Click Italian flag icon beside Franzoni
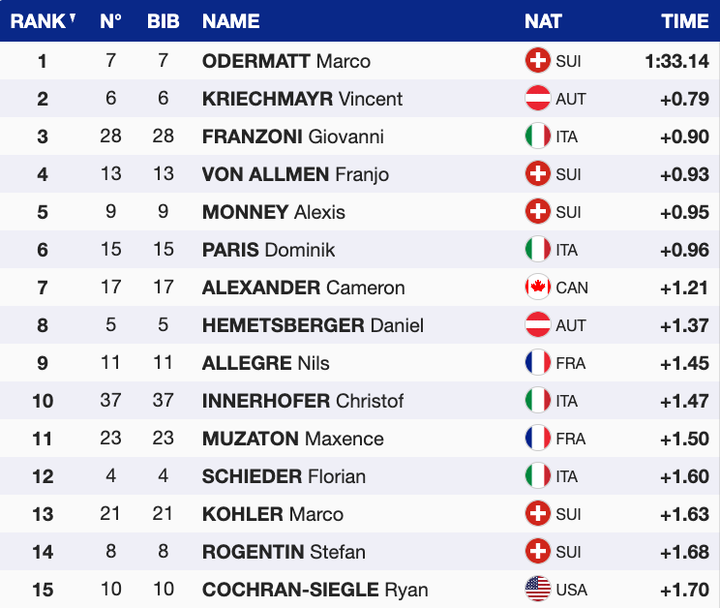 [538, 137]
